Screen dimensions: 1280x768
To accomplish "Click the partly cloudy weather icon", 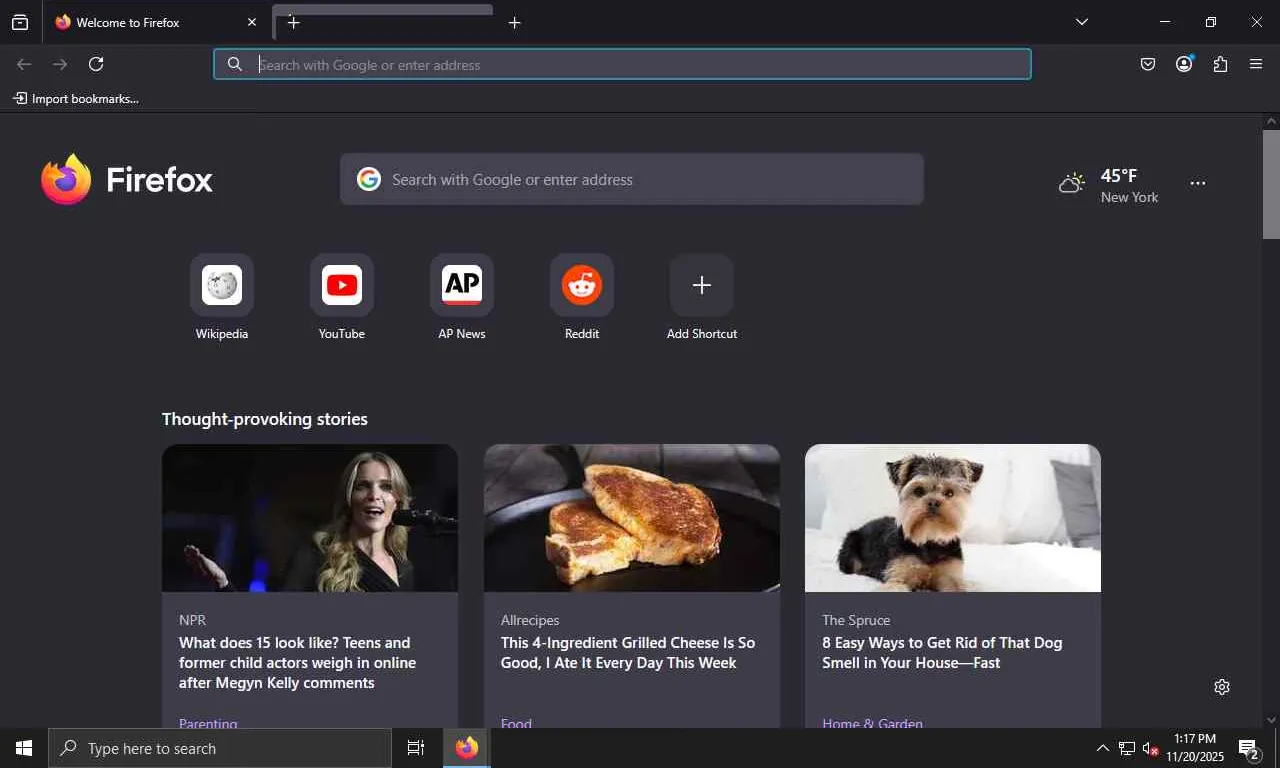I will (x=1072, y=183).
